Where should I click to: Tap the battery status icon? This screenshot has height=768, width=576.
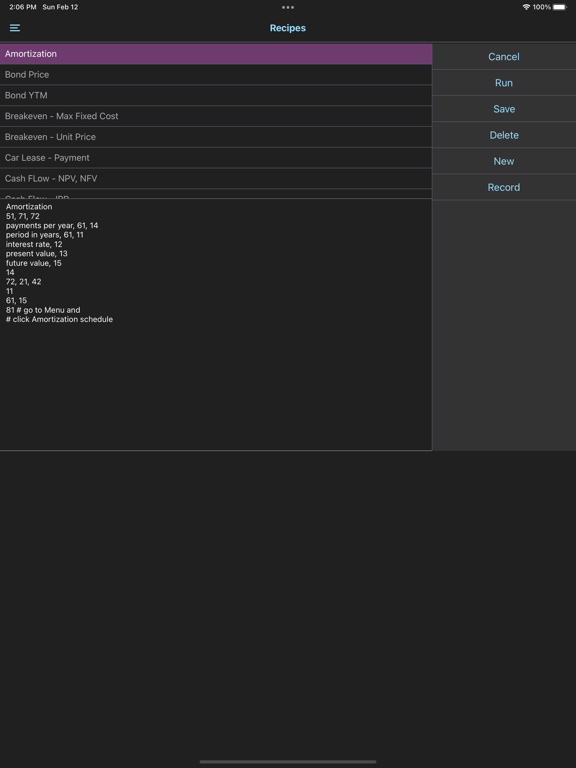559,7
